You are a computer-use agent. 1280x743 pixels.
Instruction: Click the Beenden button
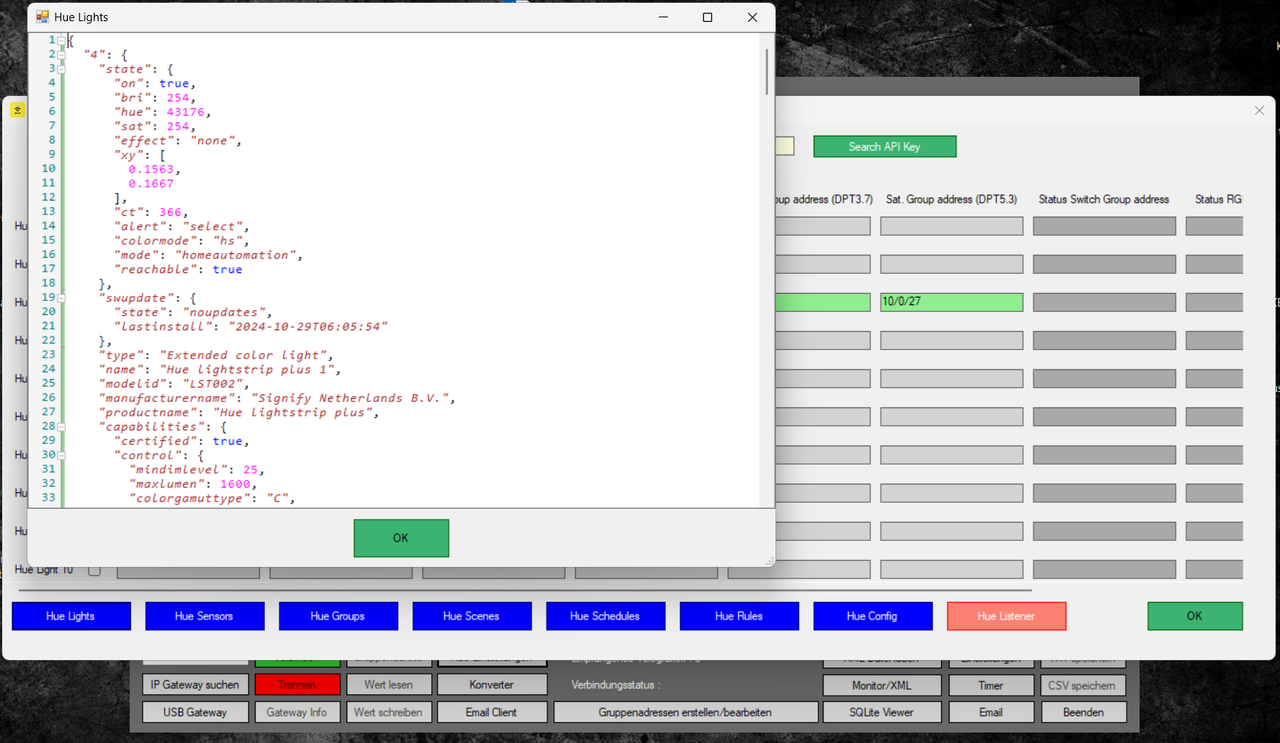[1083, 713]
